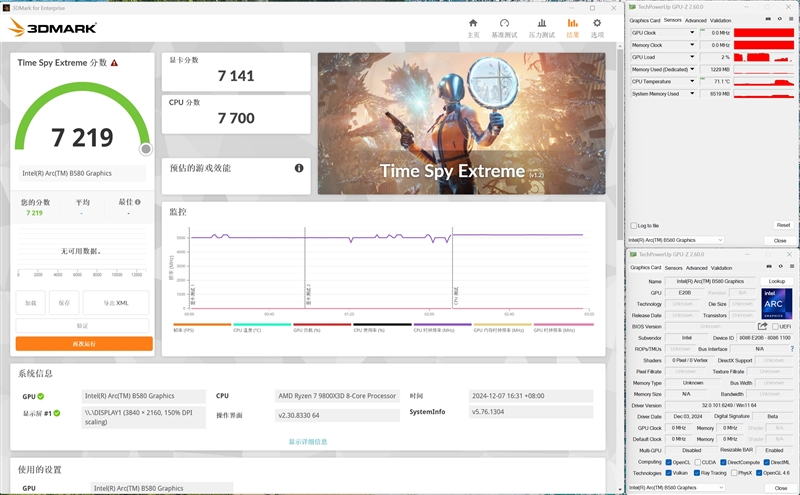Open Memory Clock sensor dropdown arrow
This screenshot has width=800, height=495.
point(692,45)
